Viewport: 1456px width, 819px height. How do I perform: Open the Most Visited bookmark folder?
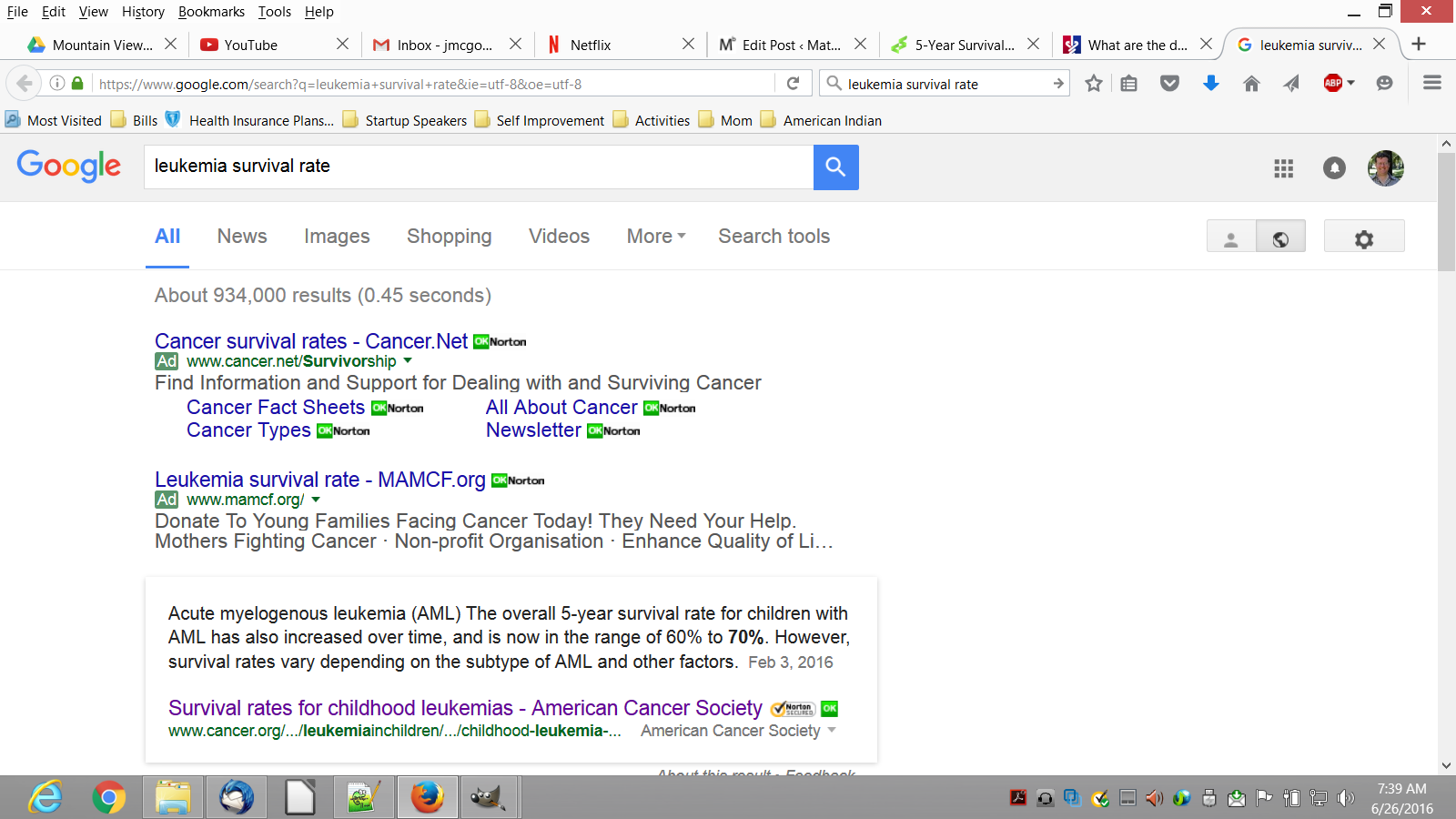(x=54, y=120)
